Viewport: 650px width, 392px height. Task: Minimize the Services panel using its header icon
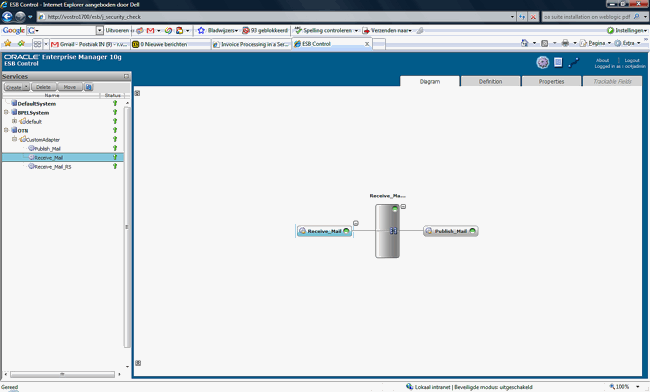pos(126,76)
